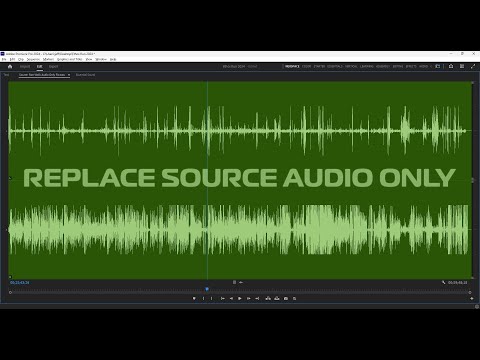
Task: Open the Window menu
Action: [101, 59]
